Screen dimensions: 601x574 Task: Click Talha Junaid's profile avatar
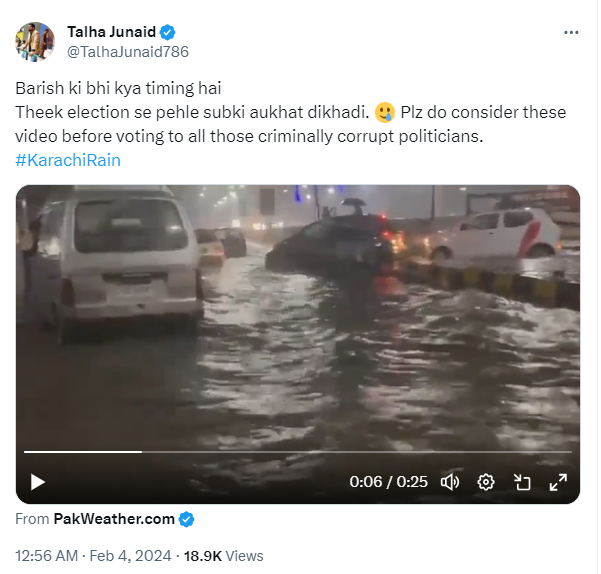click(x=35, y=42)
